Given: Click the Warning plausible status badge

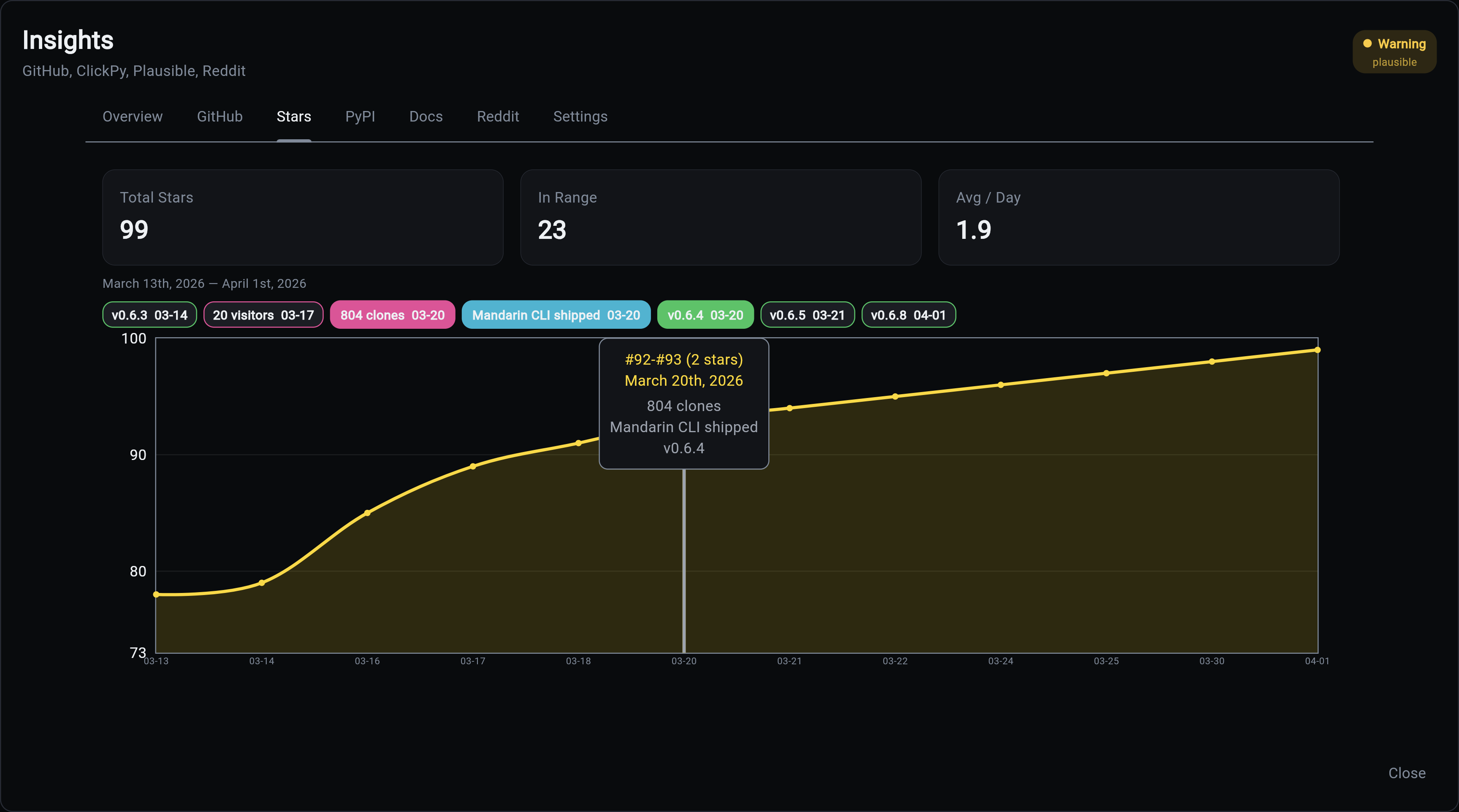Looking at the screenshot, I should click(x=1394, y=52).
